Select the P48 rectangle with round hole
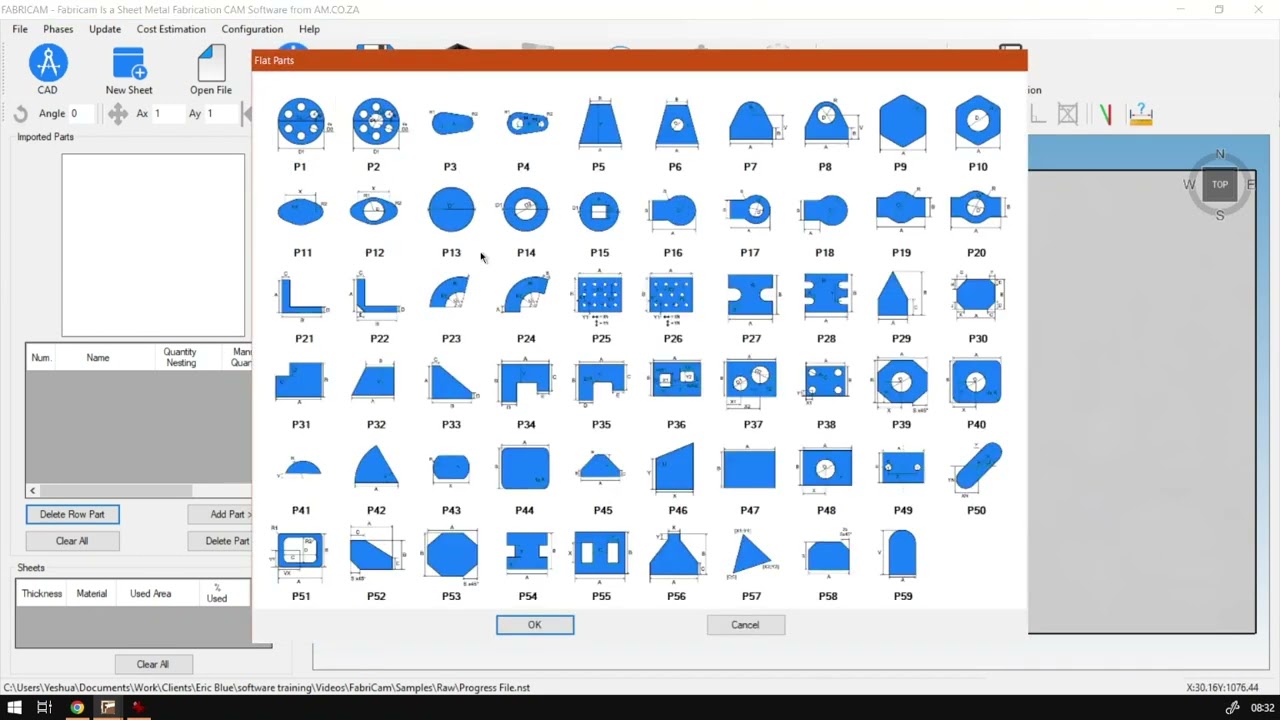The height and width of the screenshot is (720, 1280). click(826, 468)
